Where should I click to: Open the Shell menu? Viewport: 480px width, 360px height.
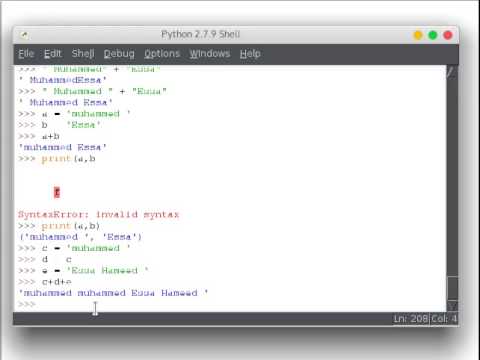[83, 54]
